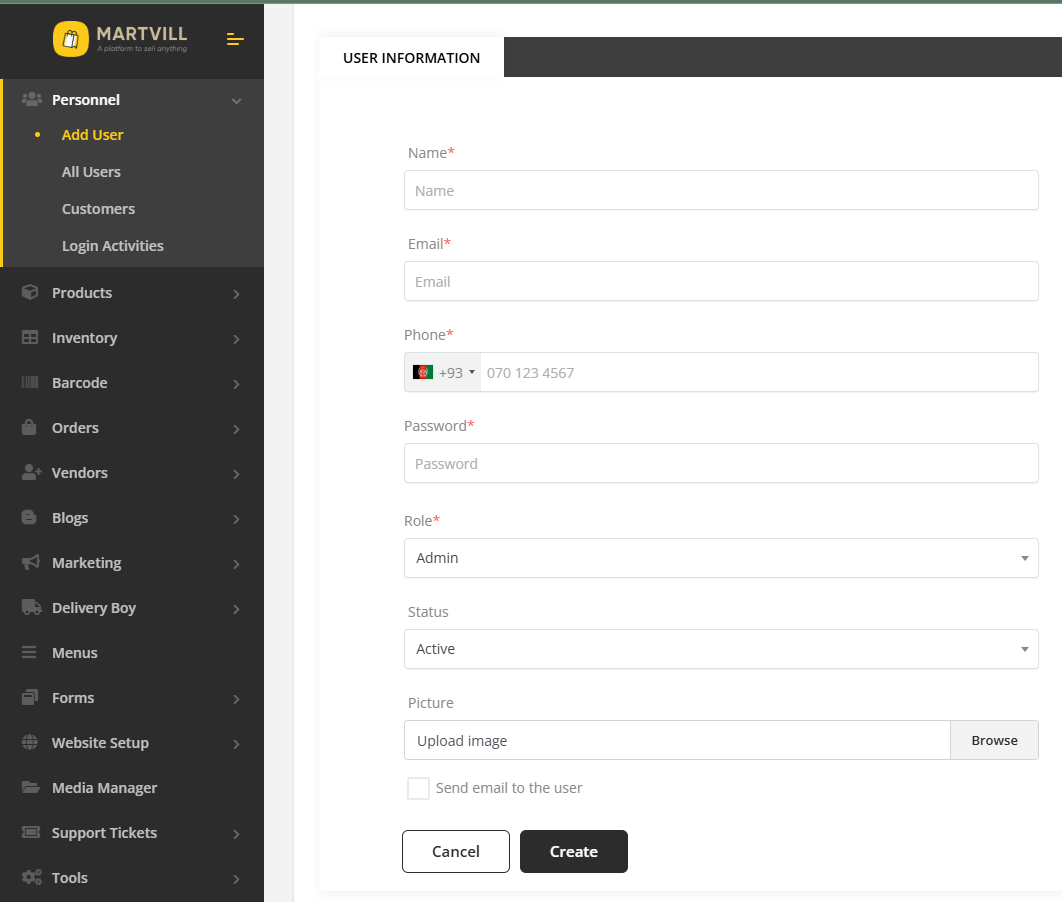The image size is (1062, 902).
Task: Click the Delivery Boy truck icon
Action: point(30,608)
